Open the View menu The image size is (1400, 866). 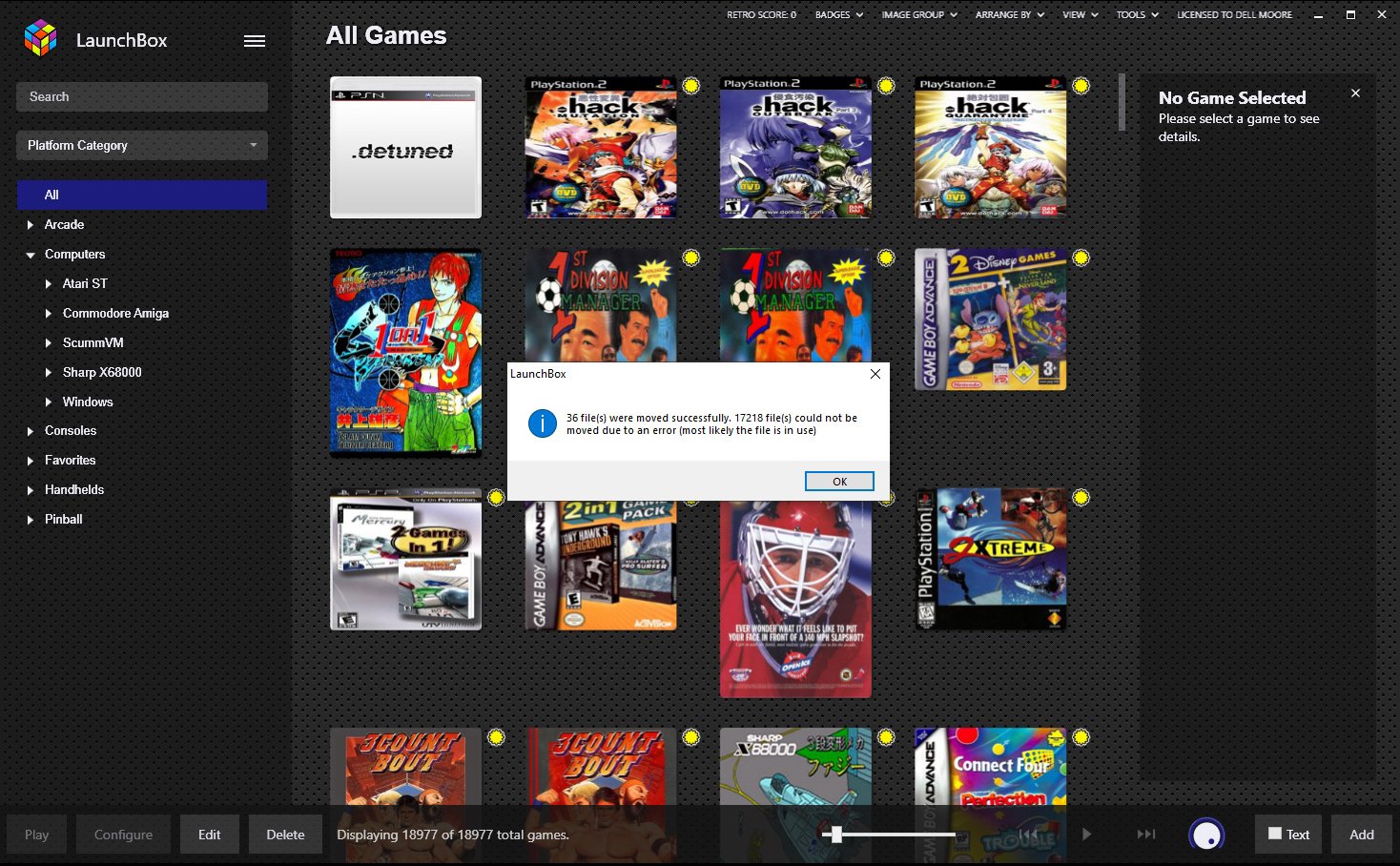coord(1081,15)
